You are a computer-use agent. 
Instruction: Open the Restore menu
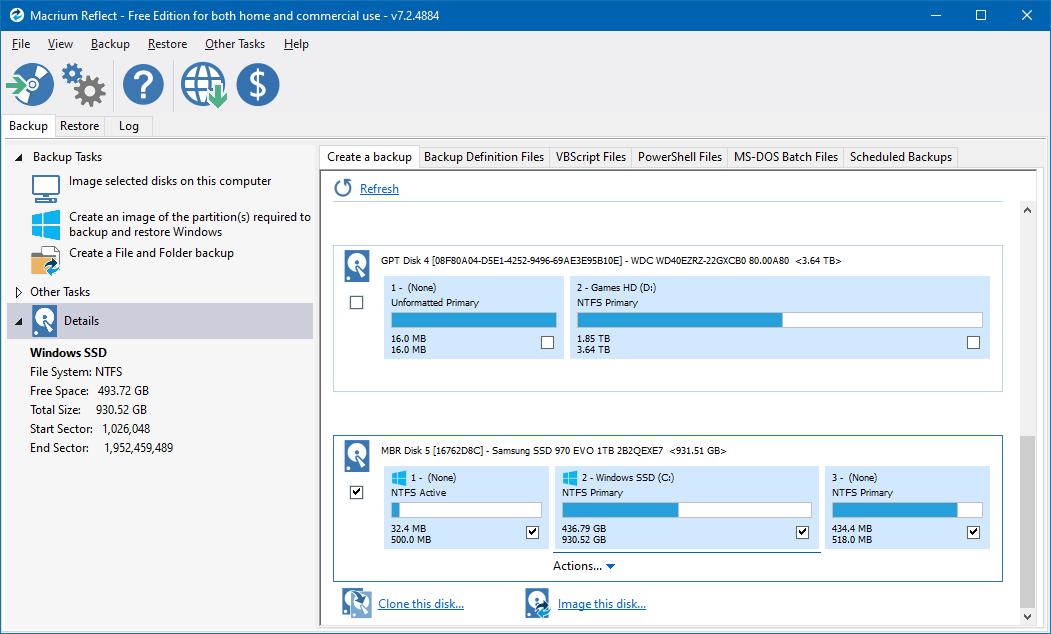(168, 44)
